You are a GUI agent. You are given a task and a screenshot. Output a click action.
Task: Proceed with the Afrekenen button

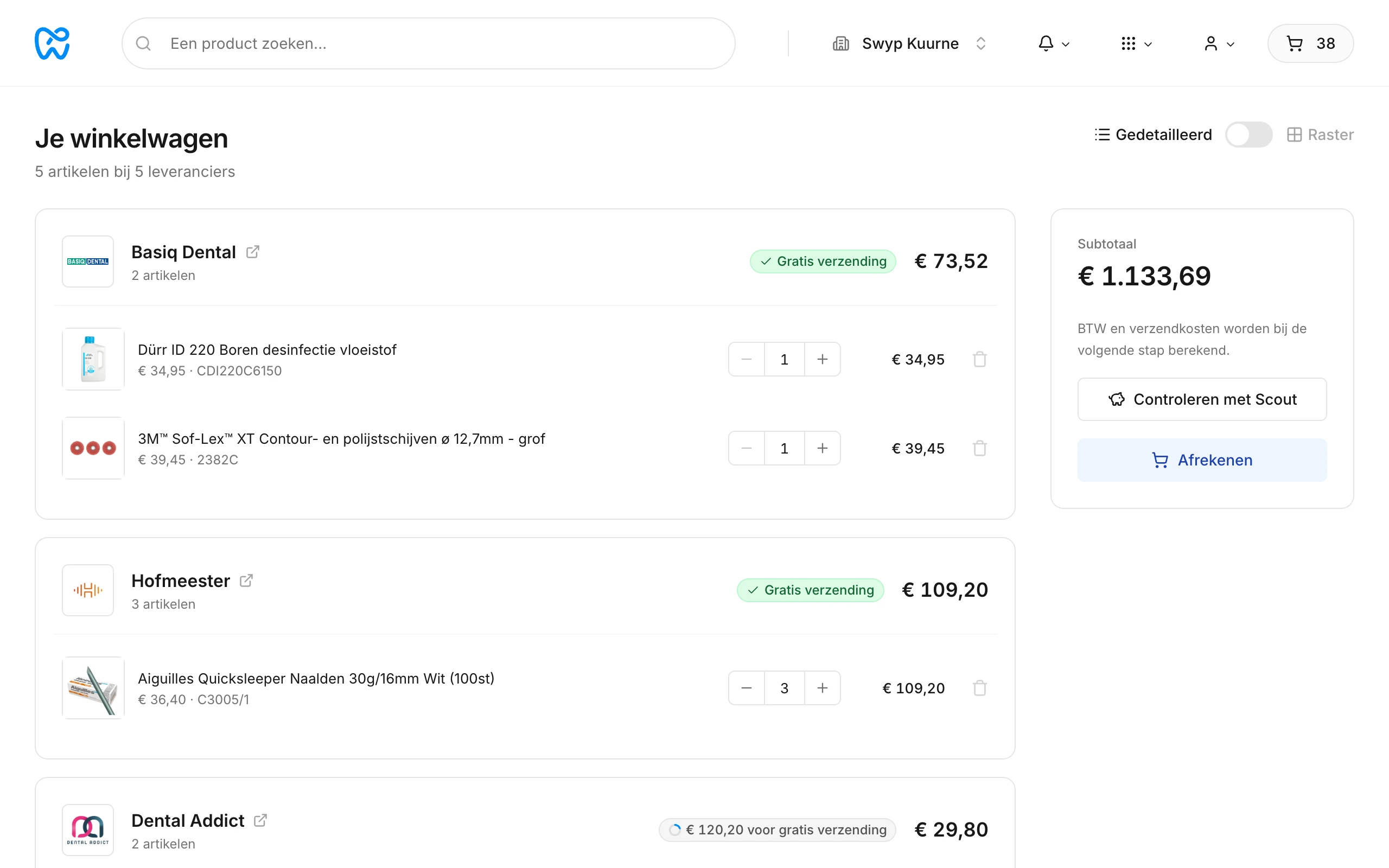[1202, 460]
